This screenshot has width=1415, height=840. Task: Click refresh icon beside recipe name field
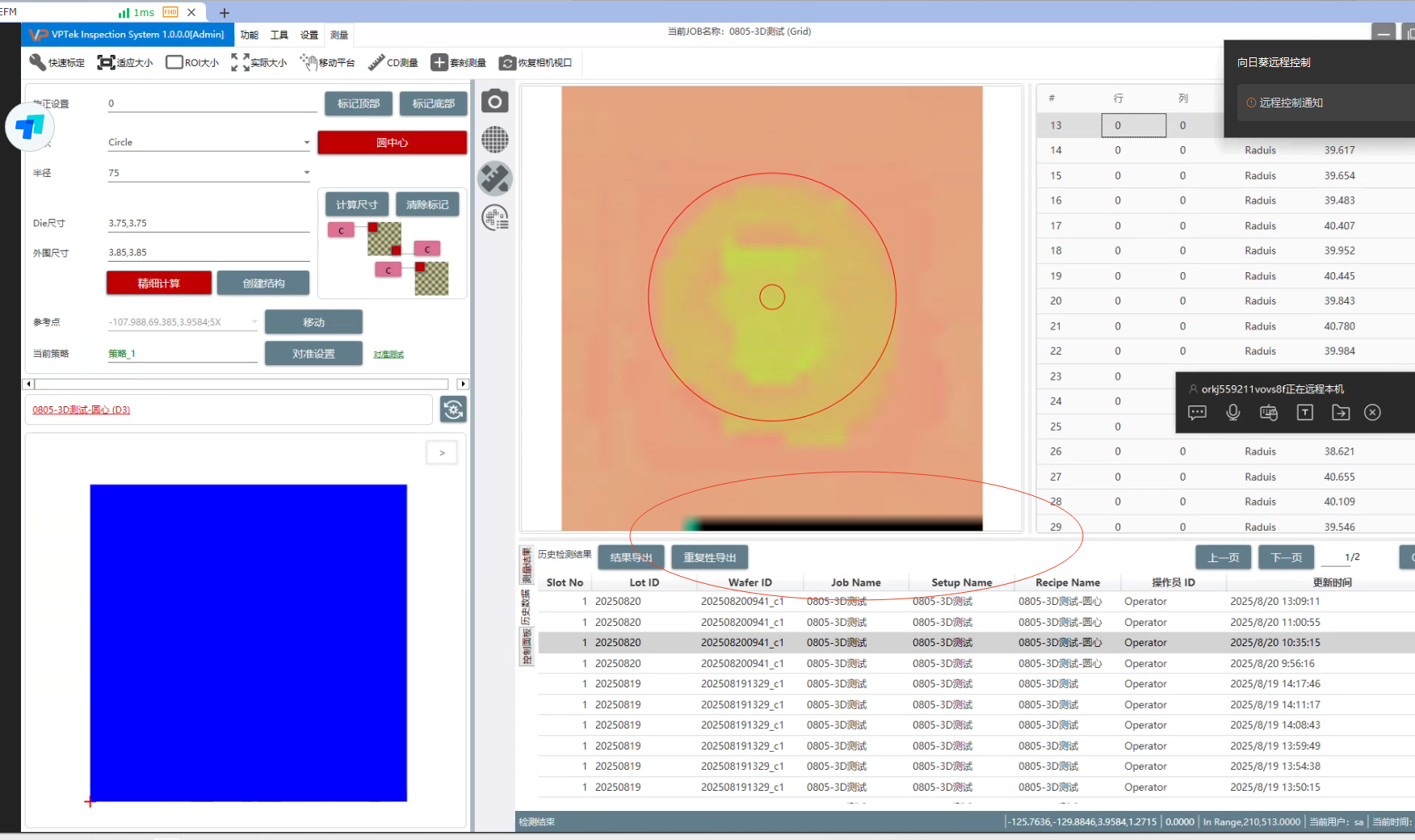tap(453, 409)
